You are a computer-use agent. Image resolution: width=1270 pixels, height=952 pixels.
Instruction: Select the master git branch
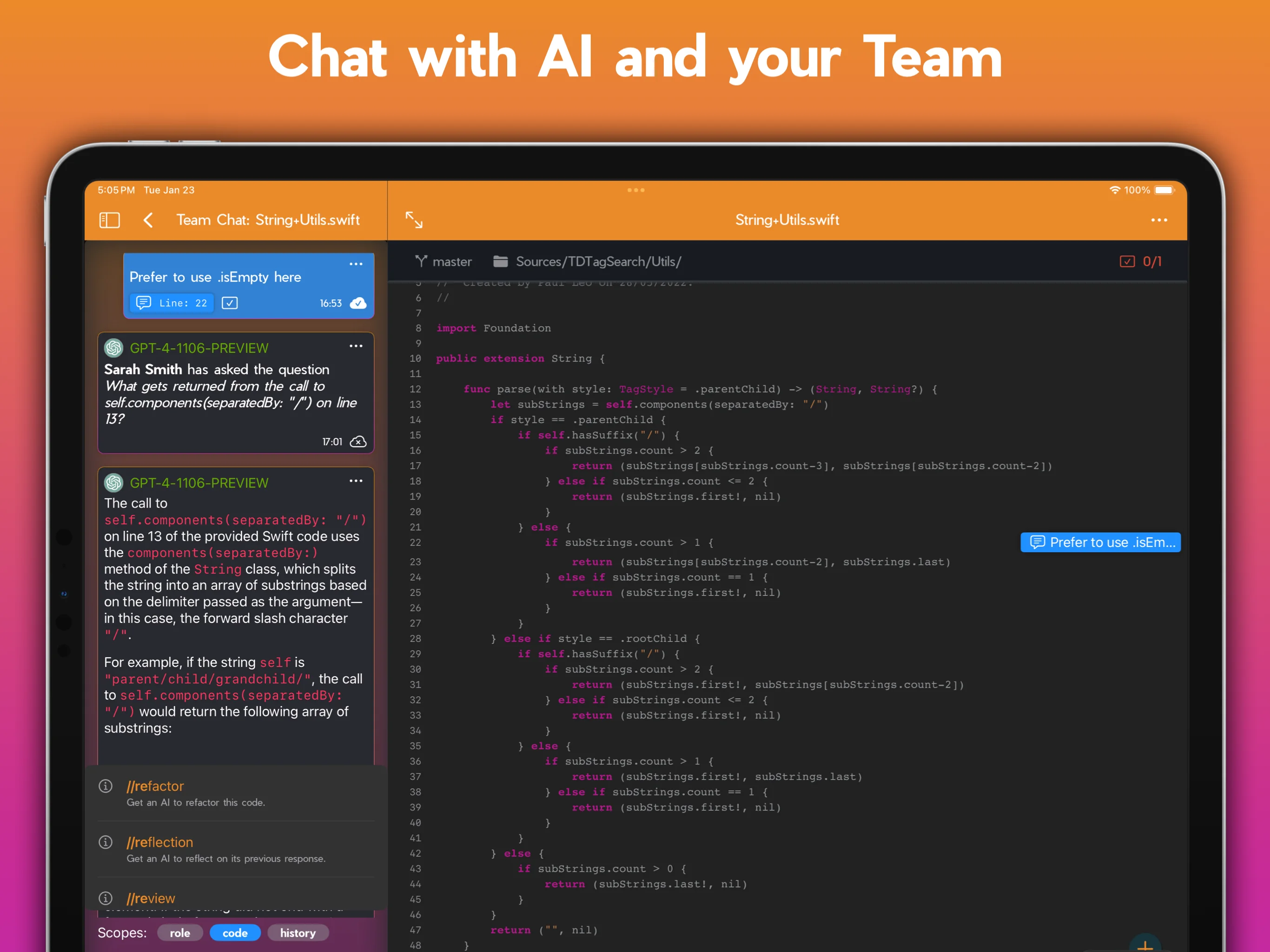[x=443, y=262]
